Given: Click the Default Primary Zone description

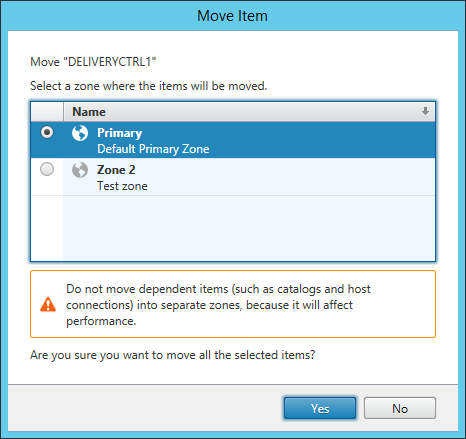Looking at the screenshot, I should click(153, 149).
